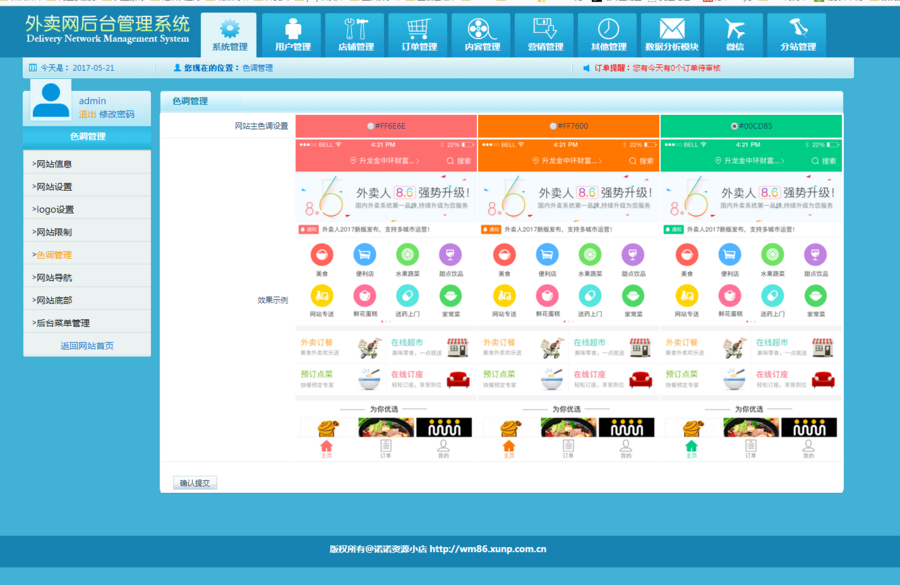Click the 外卖网后台管理系统 logo title
The height and width of the screenshot is (585, 900).
tap(107, 24)
